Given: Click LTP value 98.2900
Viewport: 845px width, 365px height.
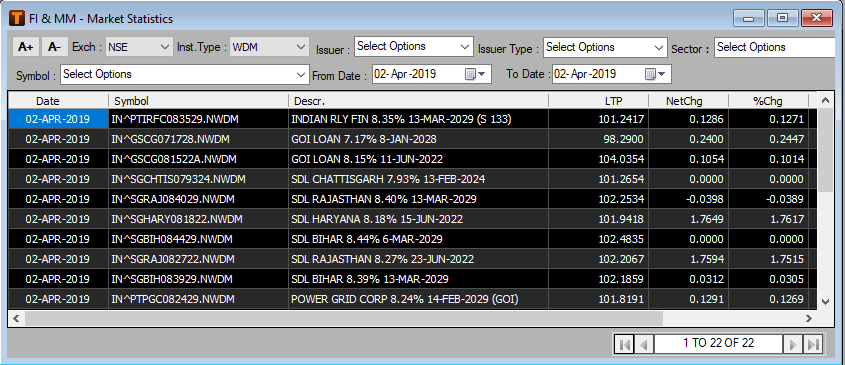Looking at the screenshot, I should click(x=624, y=139).
